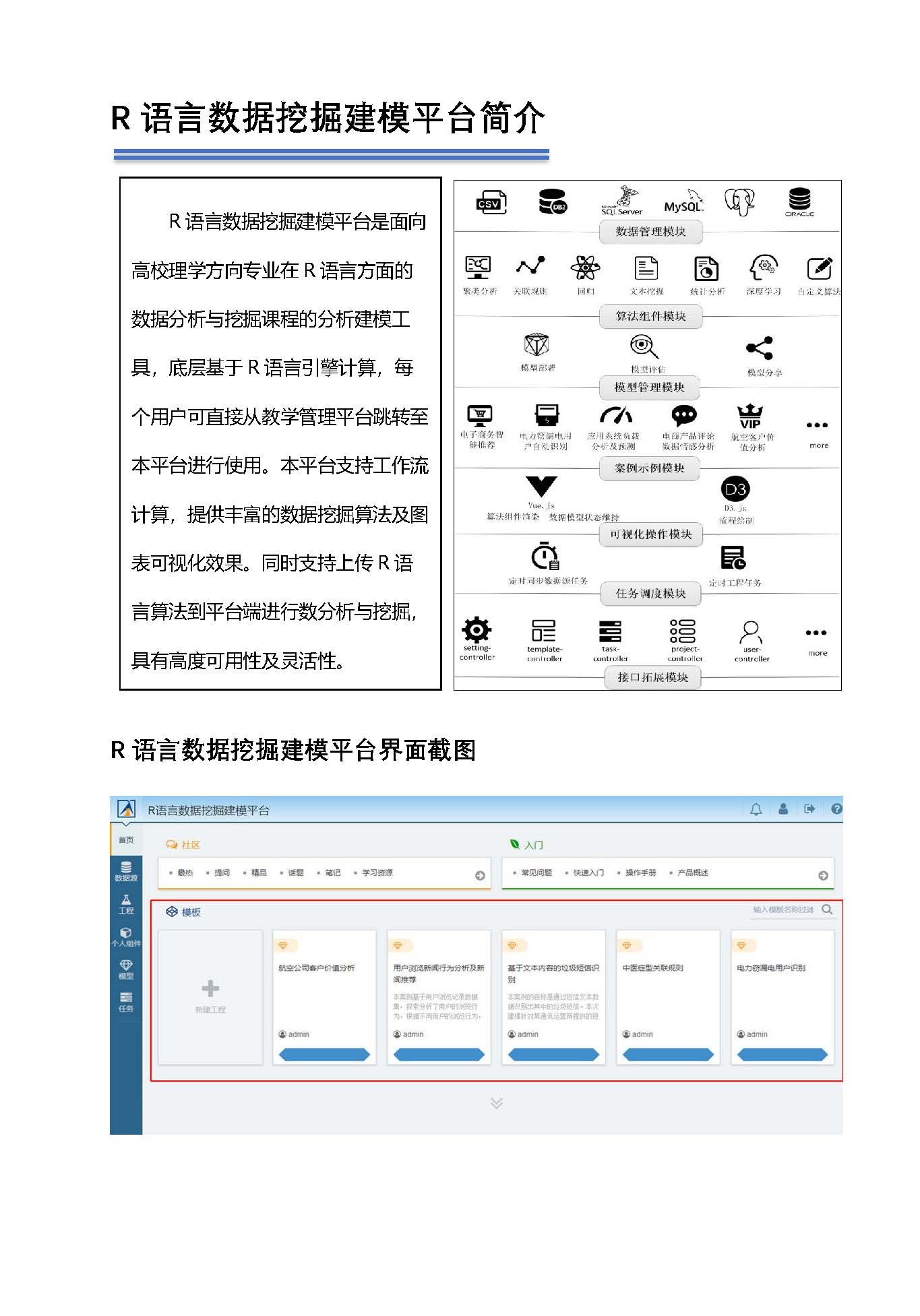Click the Vue.js logo
The image size is (920, 1316).
click(541, 486)
